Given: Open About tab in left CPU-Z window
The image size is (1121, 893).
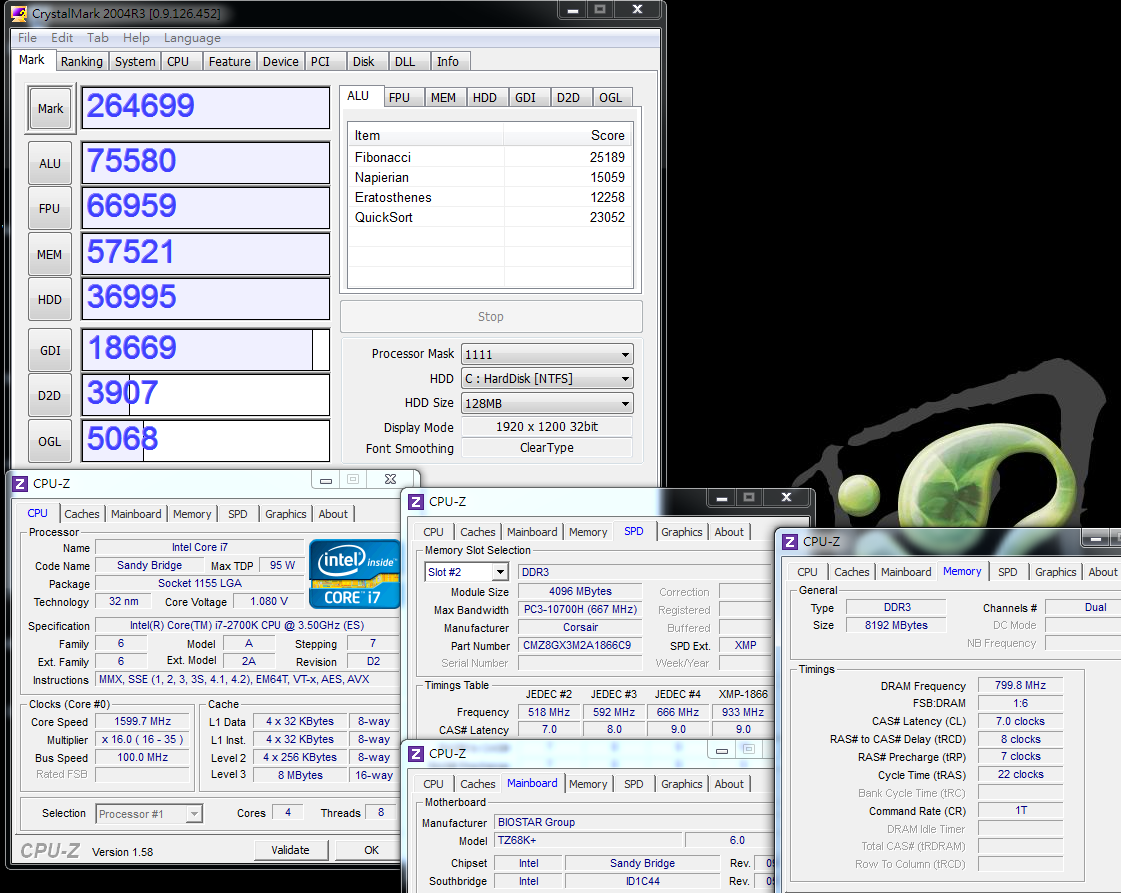Looking at the screenshot, I should click(333, 514).
